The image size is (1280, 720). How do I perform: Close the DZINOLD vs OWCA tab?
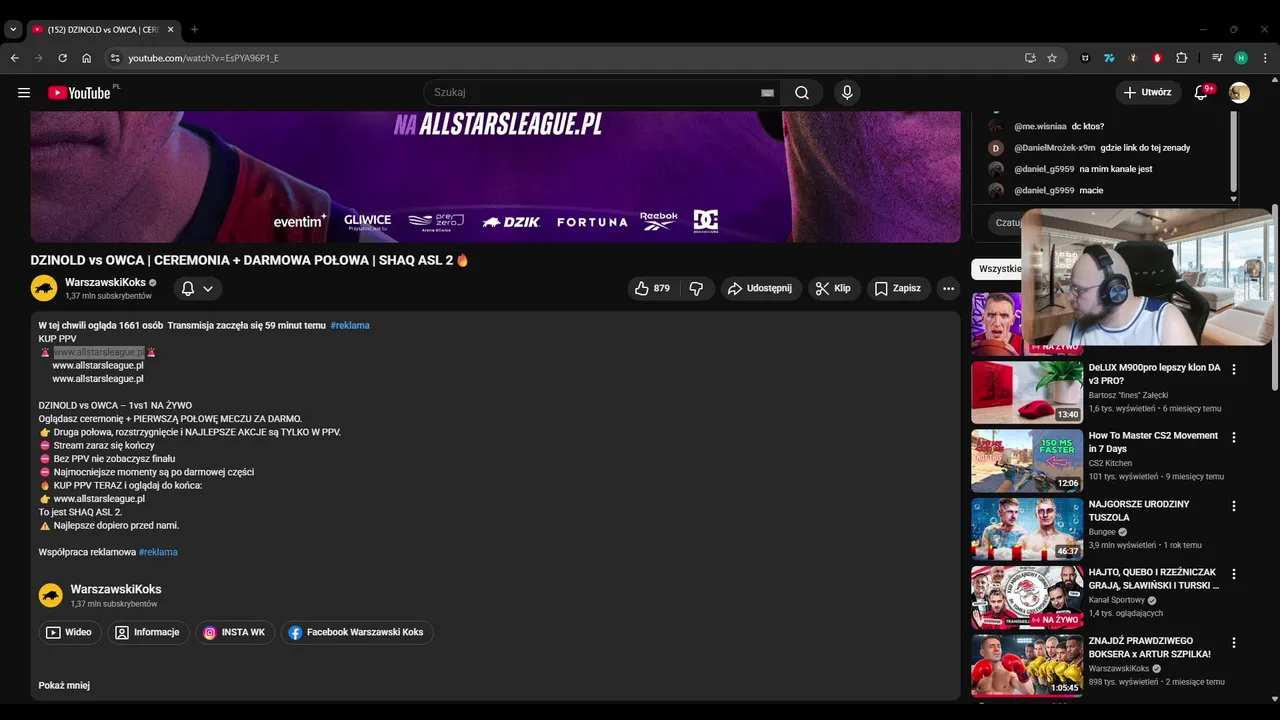point(170,30)
